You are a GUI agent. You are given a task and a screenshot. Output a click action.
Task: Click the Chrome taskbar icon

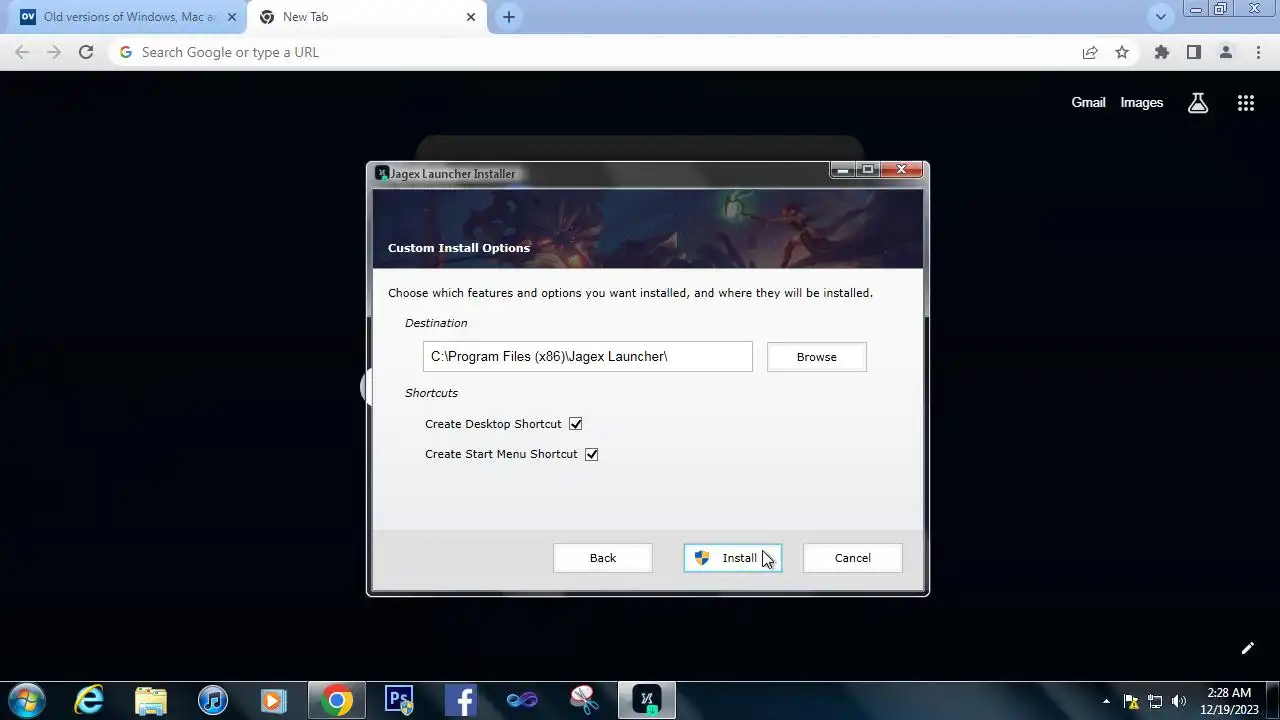coord(337,700)
